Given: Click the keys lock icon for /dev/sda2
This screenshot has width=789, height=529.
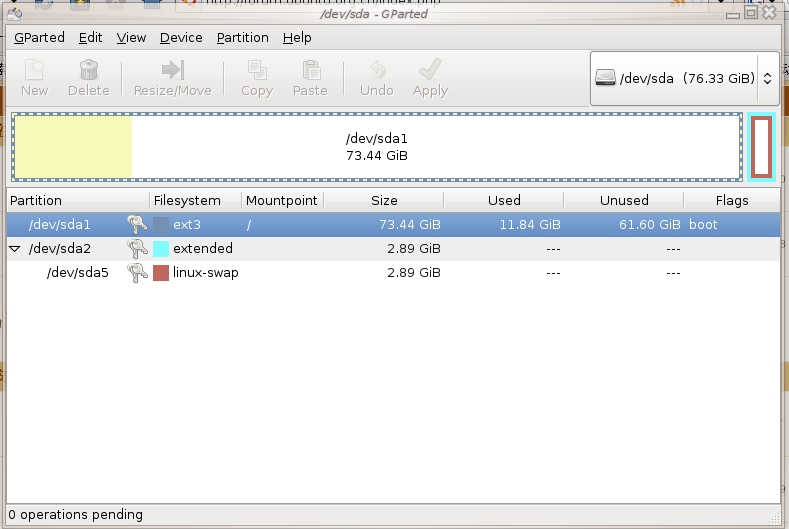Looking at the screenshot, I should pos(137,249).
